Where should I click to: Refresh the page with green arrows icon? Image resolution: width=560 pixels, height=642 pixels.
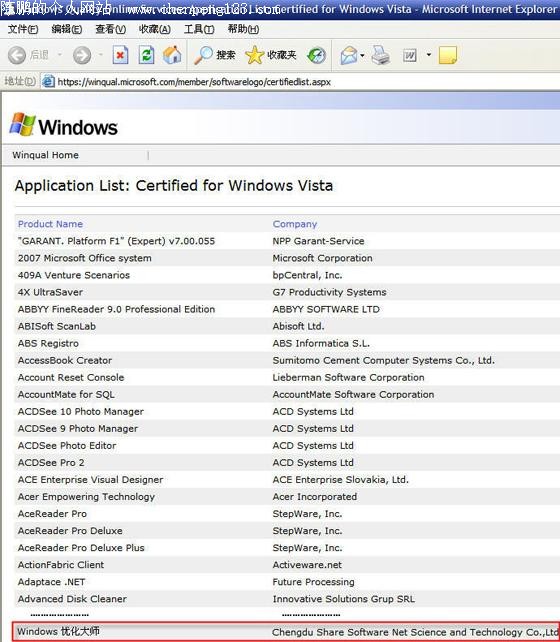(x=146, y=55)
